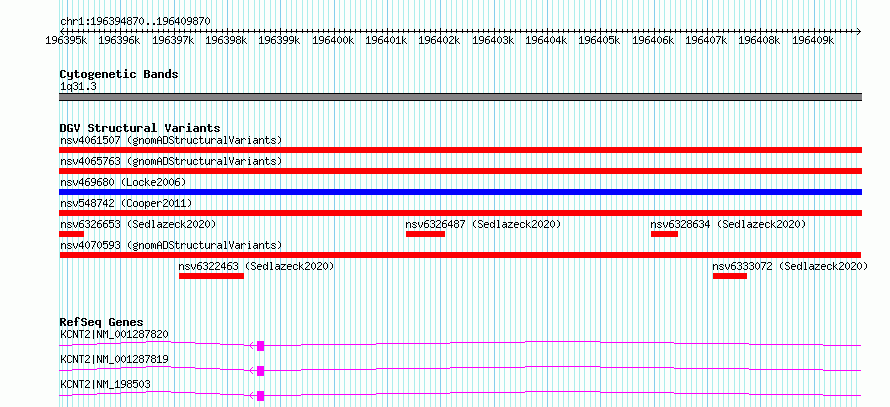Click the 196409k ruler tick label
This screenshot has height=407, width=890.
[x=813, y=40]
